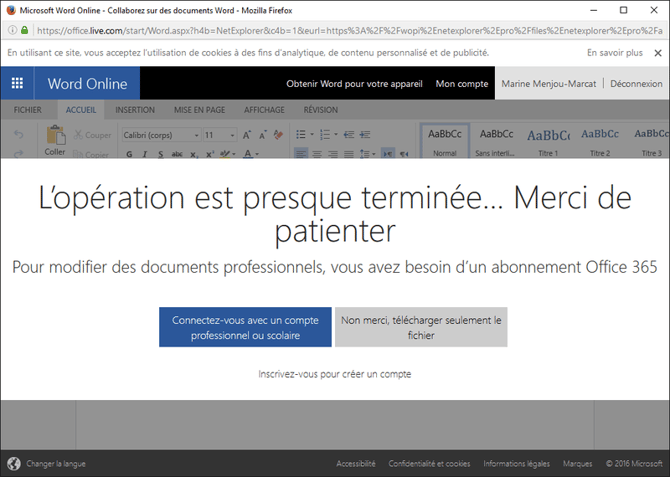
Task: Click the green padlock security icon
Action: tap(24, 30)
